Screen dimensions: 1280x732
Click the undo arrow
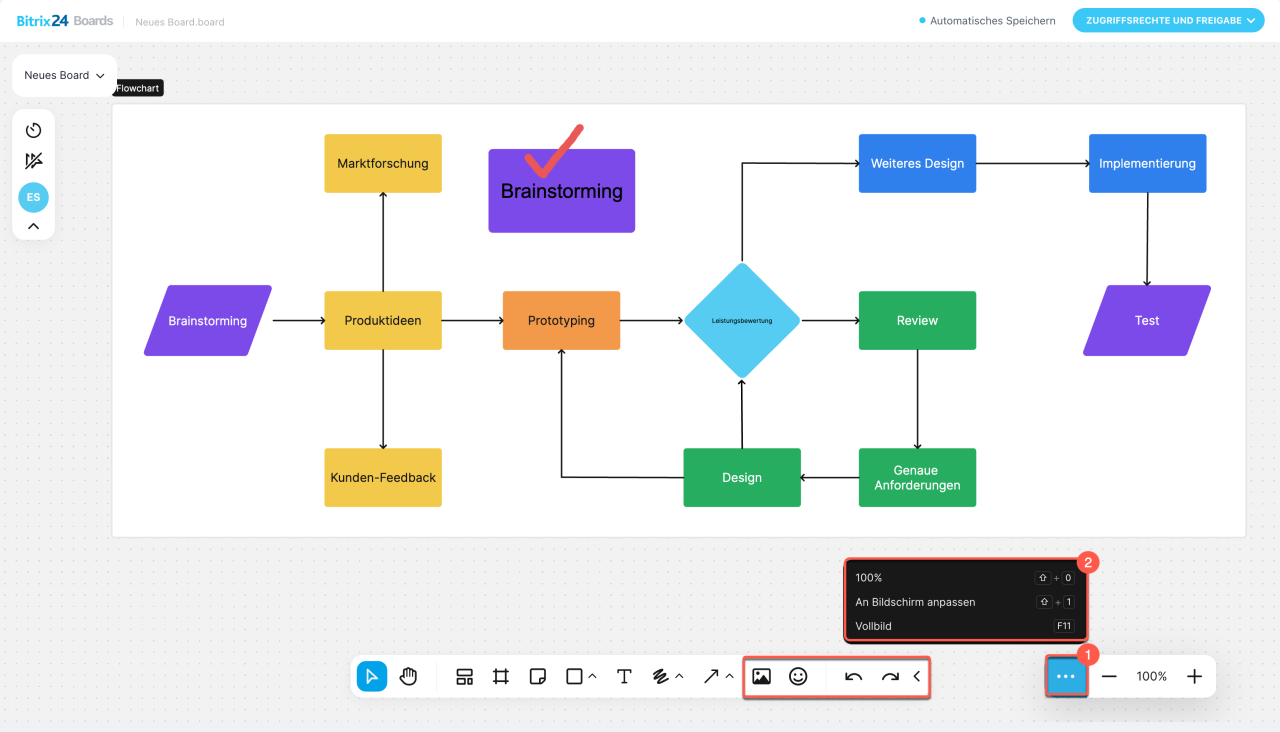tap(853, 677)
